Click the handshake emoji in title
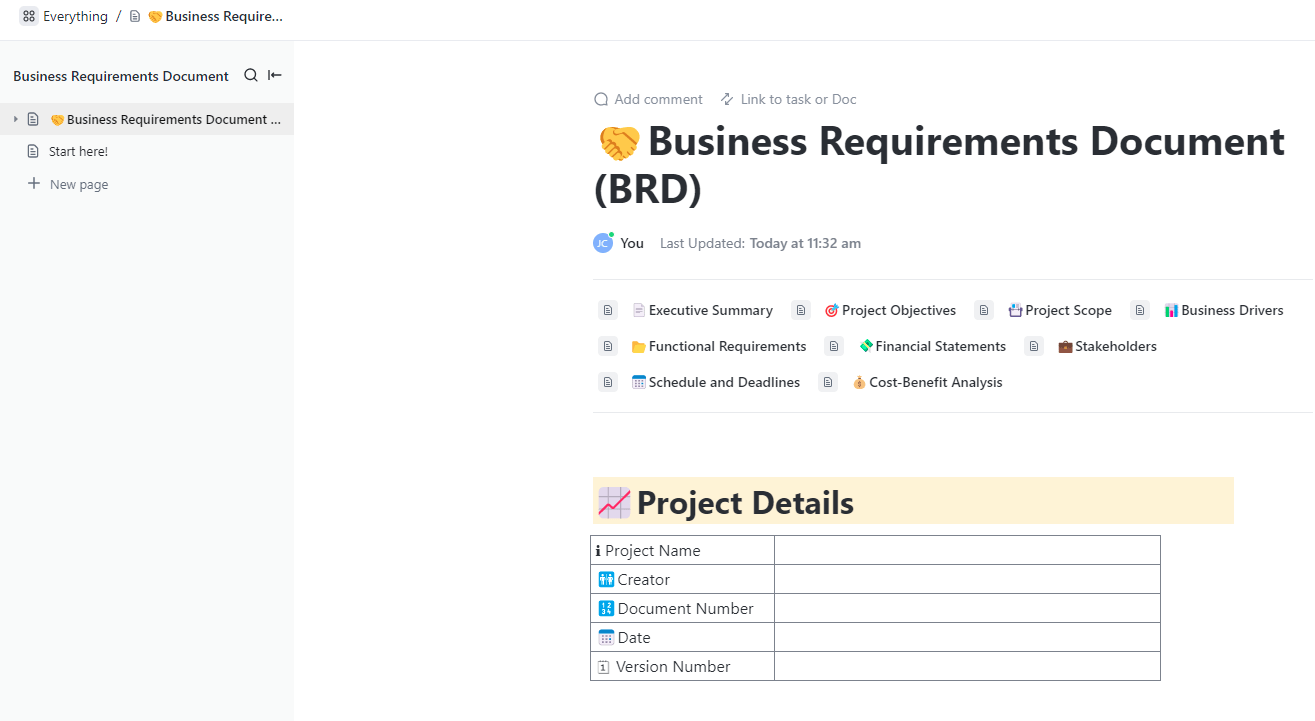Viewport: 1315px width, 721px height. tap(619, 143)
